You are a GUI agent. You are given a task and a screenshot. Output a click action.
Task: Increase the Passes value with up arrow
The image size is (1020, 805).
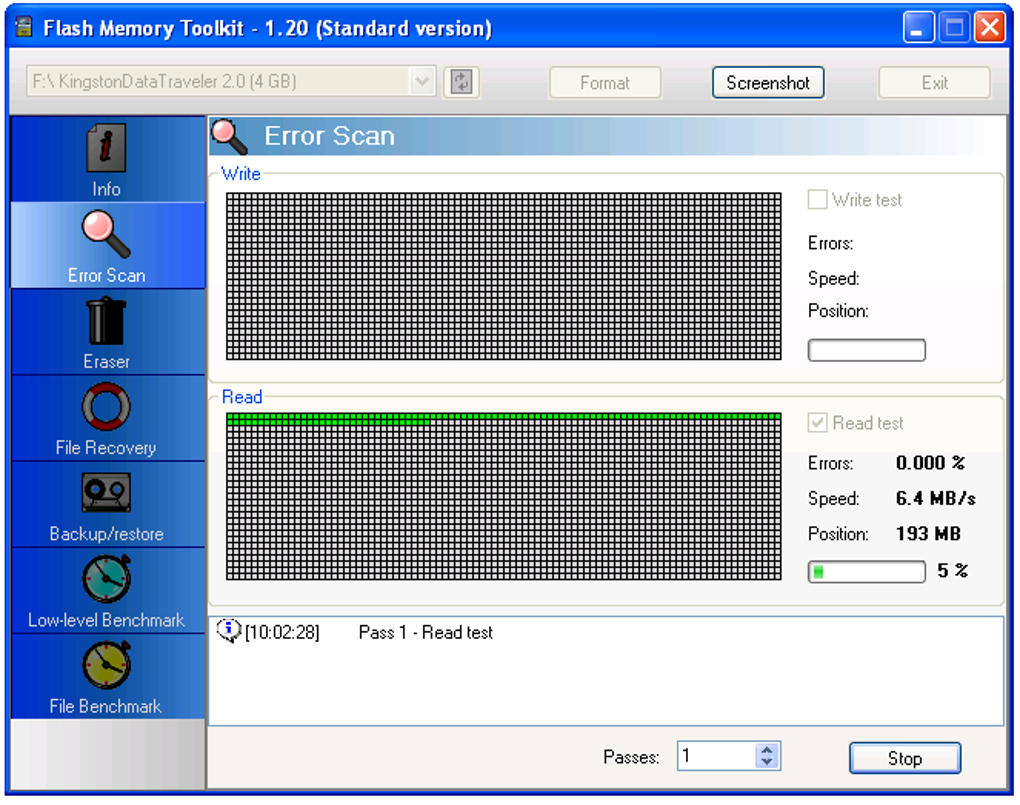[x=767, y=750]
